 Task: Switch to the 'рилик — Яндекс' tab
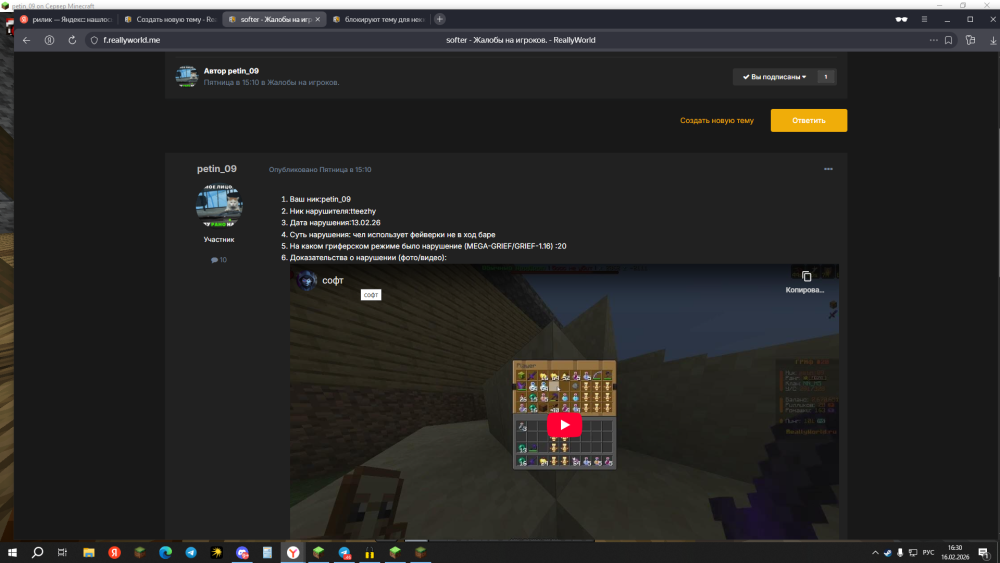pos(67,19)
